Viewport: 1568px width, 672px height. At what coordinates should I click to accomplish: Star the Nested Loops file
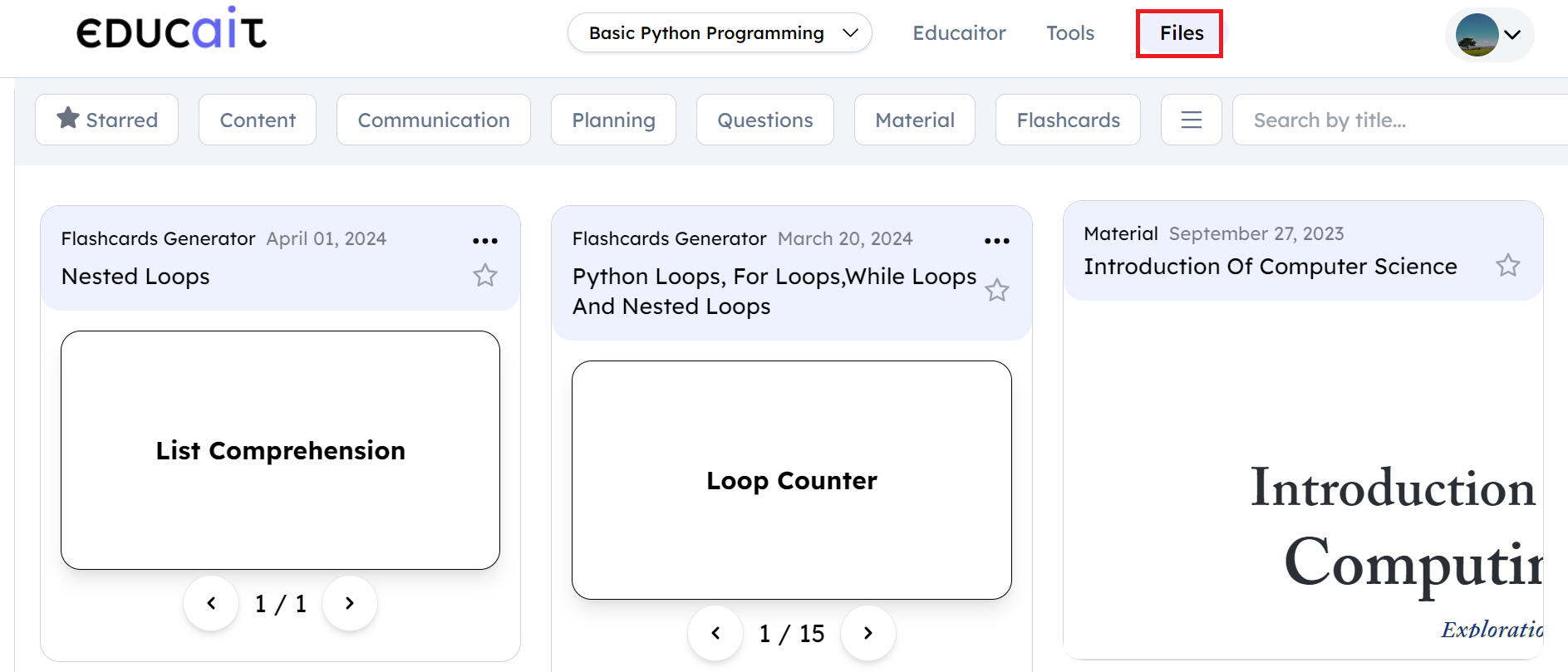[x=485, y=275]
